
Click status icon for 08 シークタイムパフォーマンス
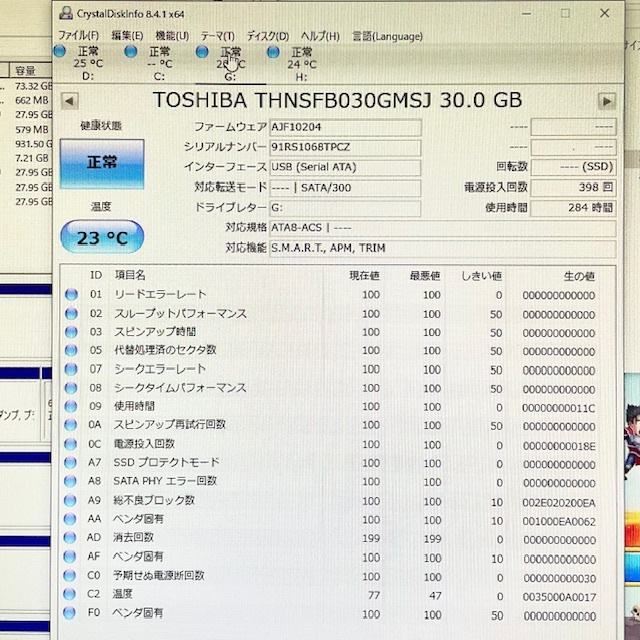71,388
